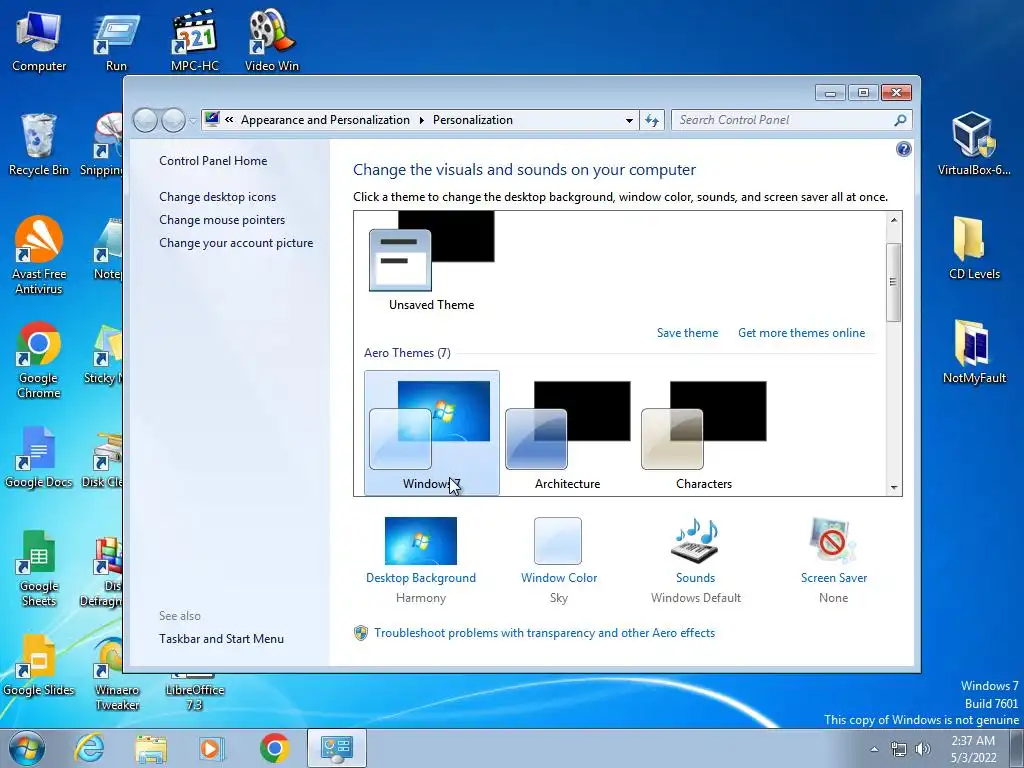Click the network tray icon
The width and height of the screenshot is (1024, 768).
[x=899, y=749]
